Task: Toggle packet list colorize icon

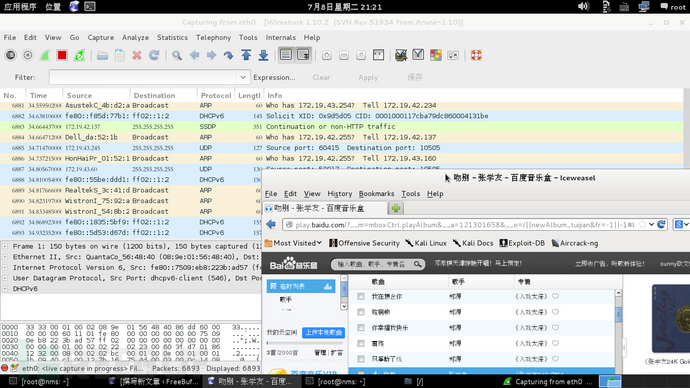Action: click(286, 55)
